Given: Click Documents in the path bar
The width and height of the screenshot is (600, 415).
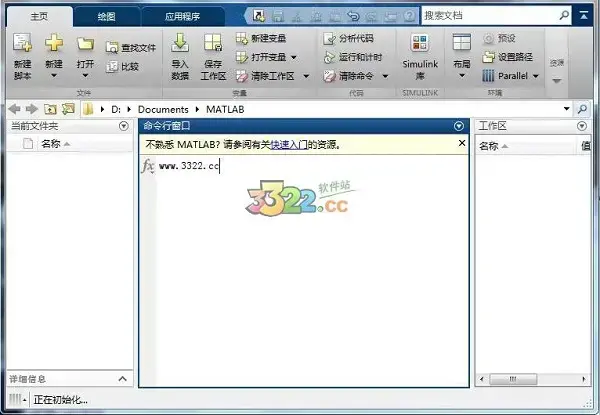Looking at the screenshot, I should click(163, 109).
